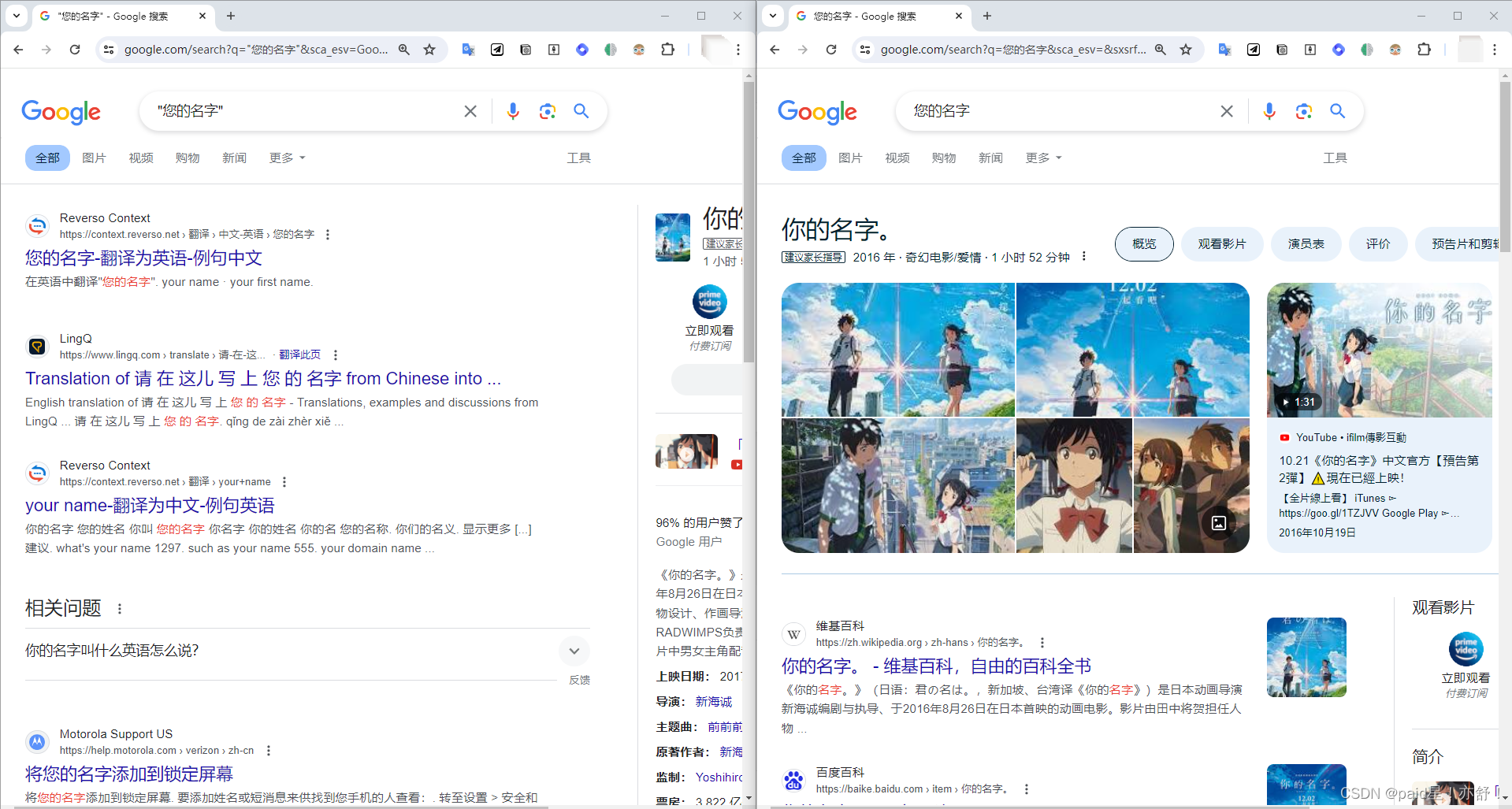Click 新海诚 director link in left window
Viewport: 1512px width, 809px height.
click(713, 702)
